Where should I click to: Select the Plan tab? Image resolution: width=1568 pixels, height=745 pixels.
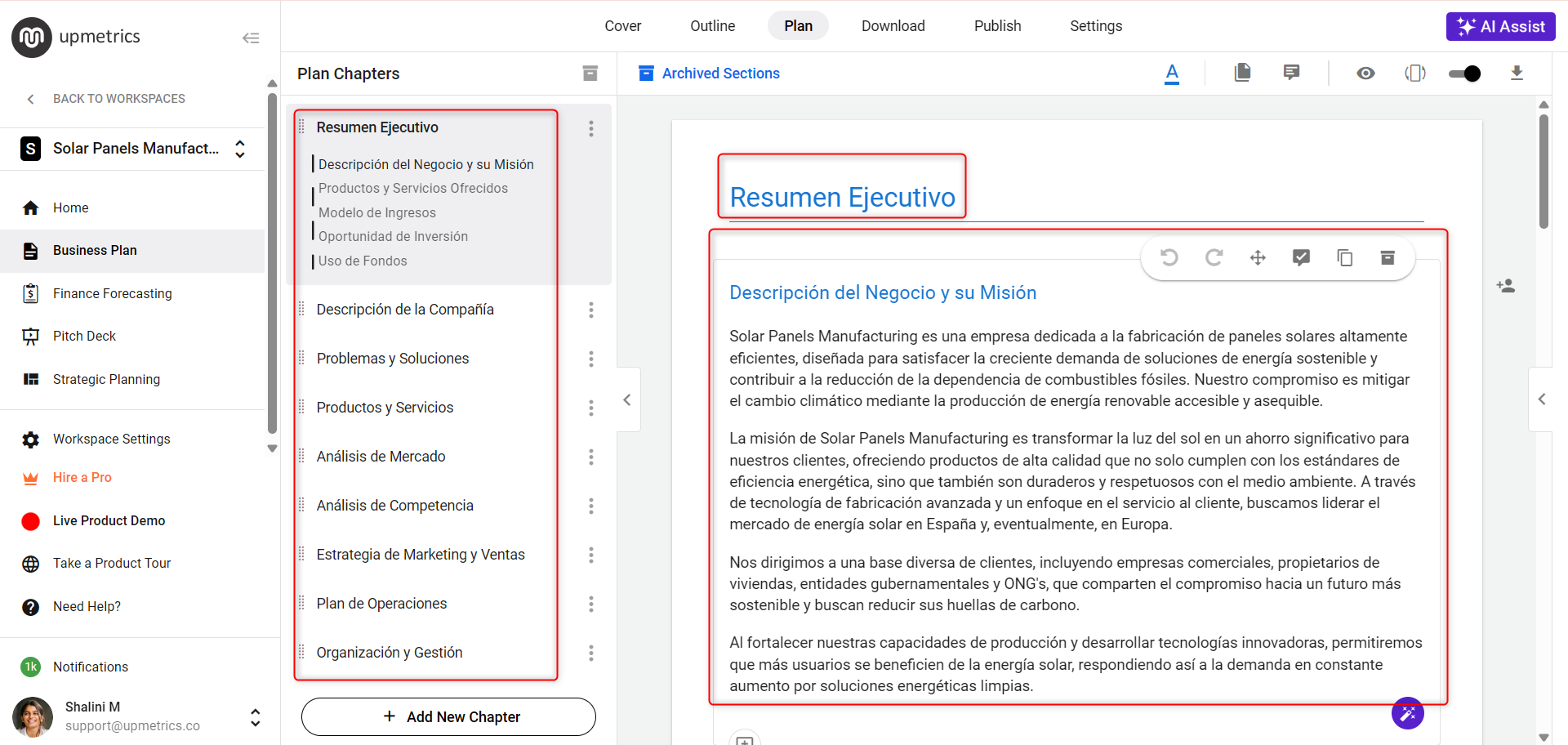click(798, 26)
